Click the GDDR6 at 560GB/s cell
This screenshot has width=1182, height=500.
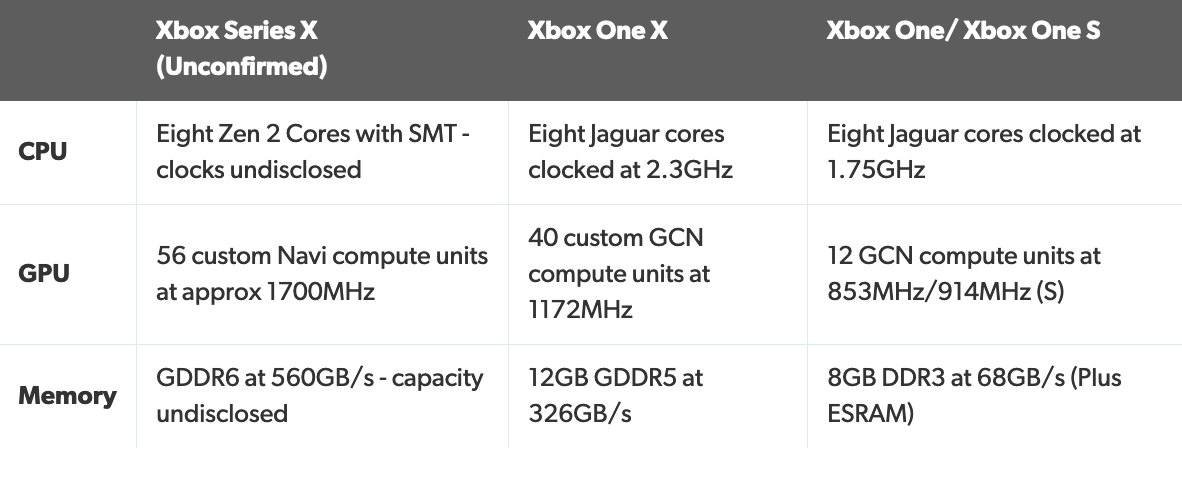[x=322, y=396]
